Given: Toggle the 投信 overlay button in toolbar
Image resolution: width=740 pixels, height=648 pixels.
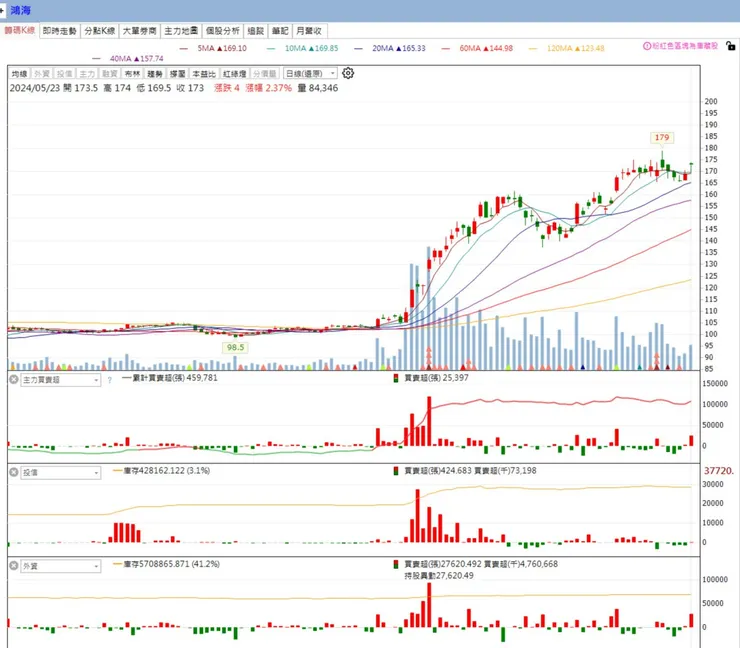Looking at the screenshot, I should 65,74.
